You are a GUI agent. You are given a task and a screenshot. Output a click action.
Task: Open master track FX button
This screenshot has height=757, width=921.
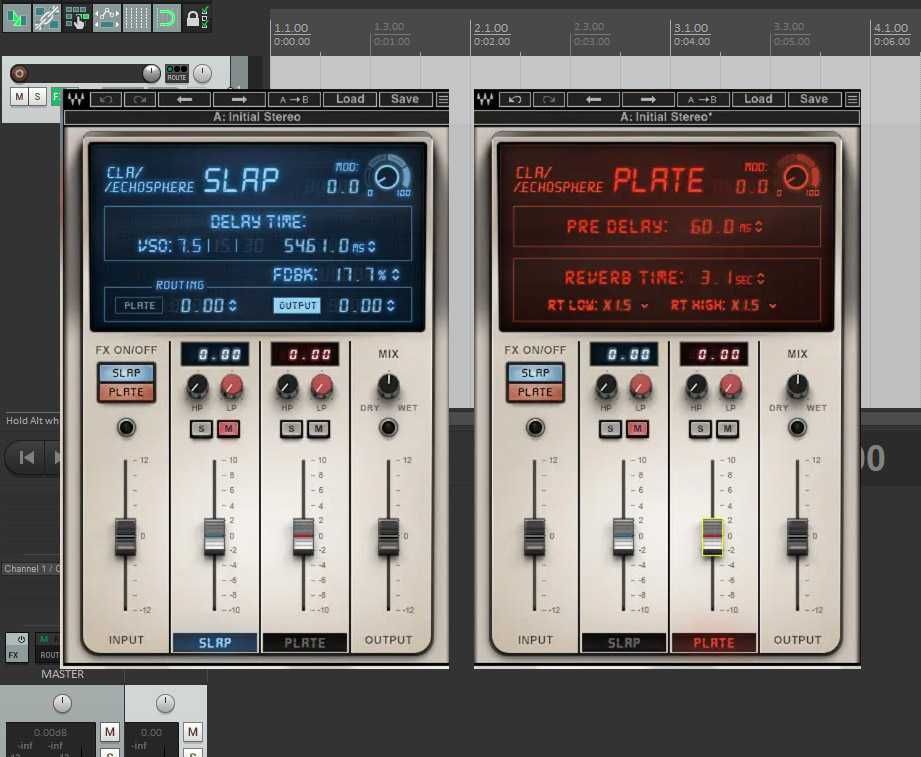(x=16, y=654)
